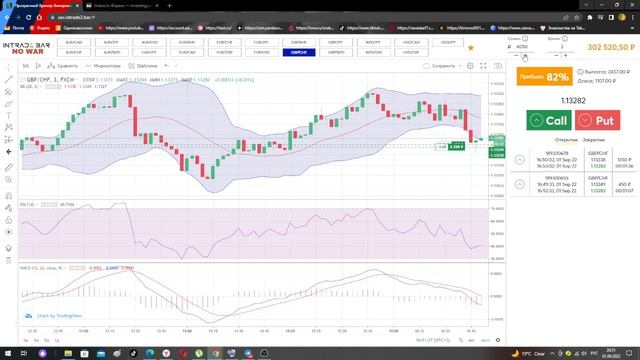Select the pitchfork/Gann drawing tool
The height and width of the screenshot is (360, 640).
coord(9,91)
